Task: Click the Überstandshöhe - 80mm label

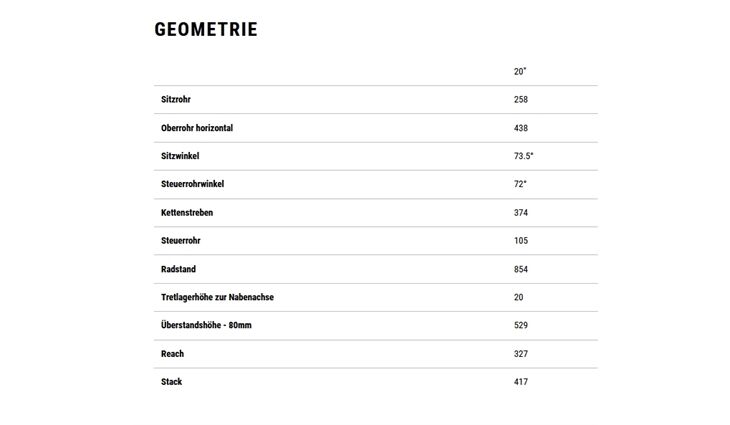Action: 204,325
